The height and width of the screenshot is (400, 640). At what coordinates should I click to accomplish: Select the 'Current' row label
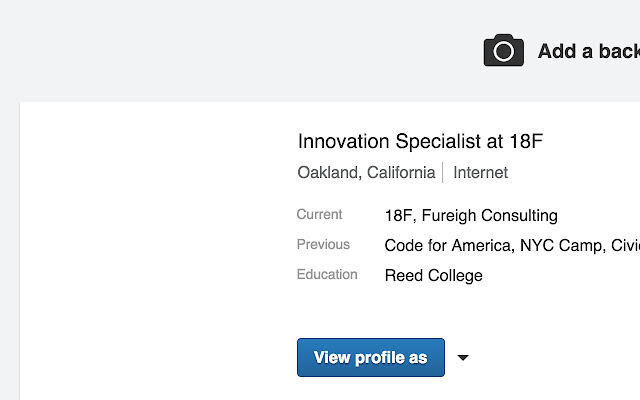pyautogui.click(x=319, y=214)
